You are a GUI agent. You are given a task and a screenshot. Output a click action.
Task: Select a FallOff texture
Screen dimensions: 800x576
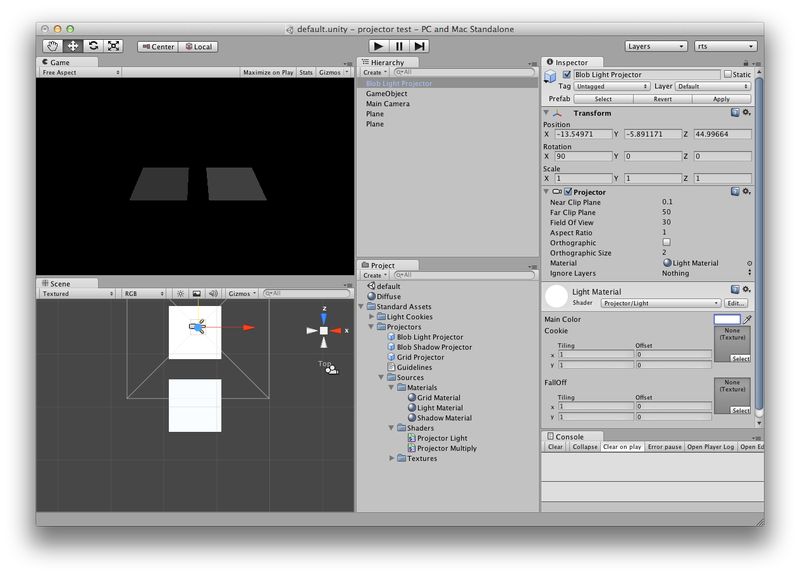[740, 410]
